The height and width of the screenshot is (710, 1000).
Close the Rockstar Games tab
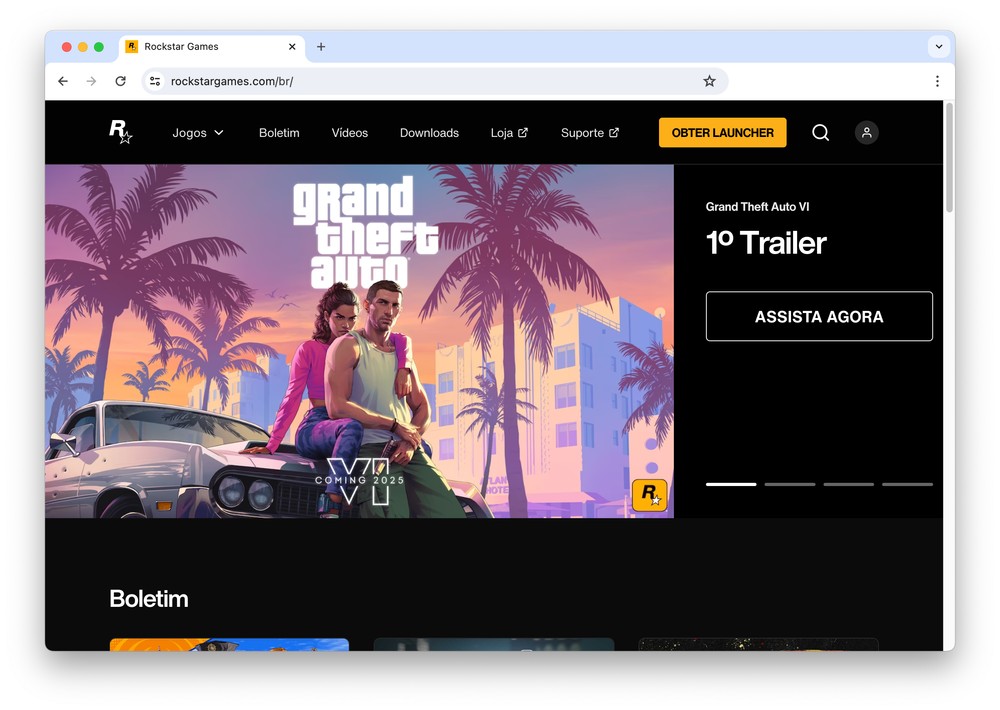pos(292,47)
